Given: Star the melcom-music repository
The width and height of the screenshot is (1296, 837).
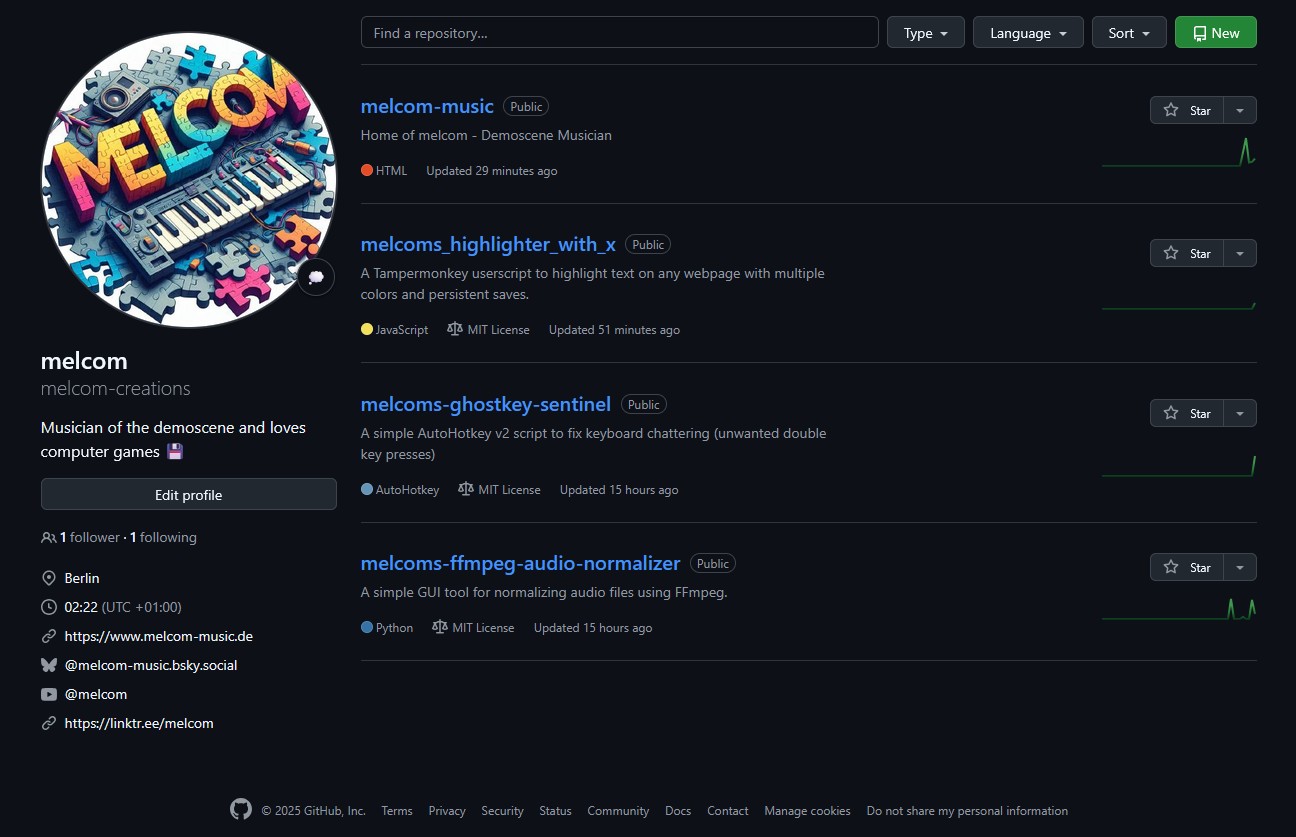Looking at the screenshot, I should 1187,111.
